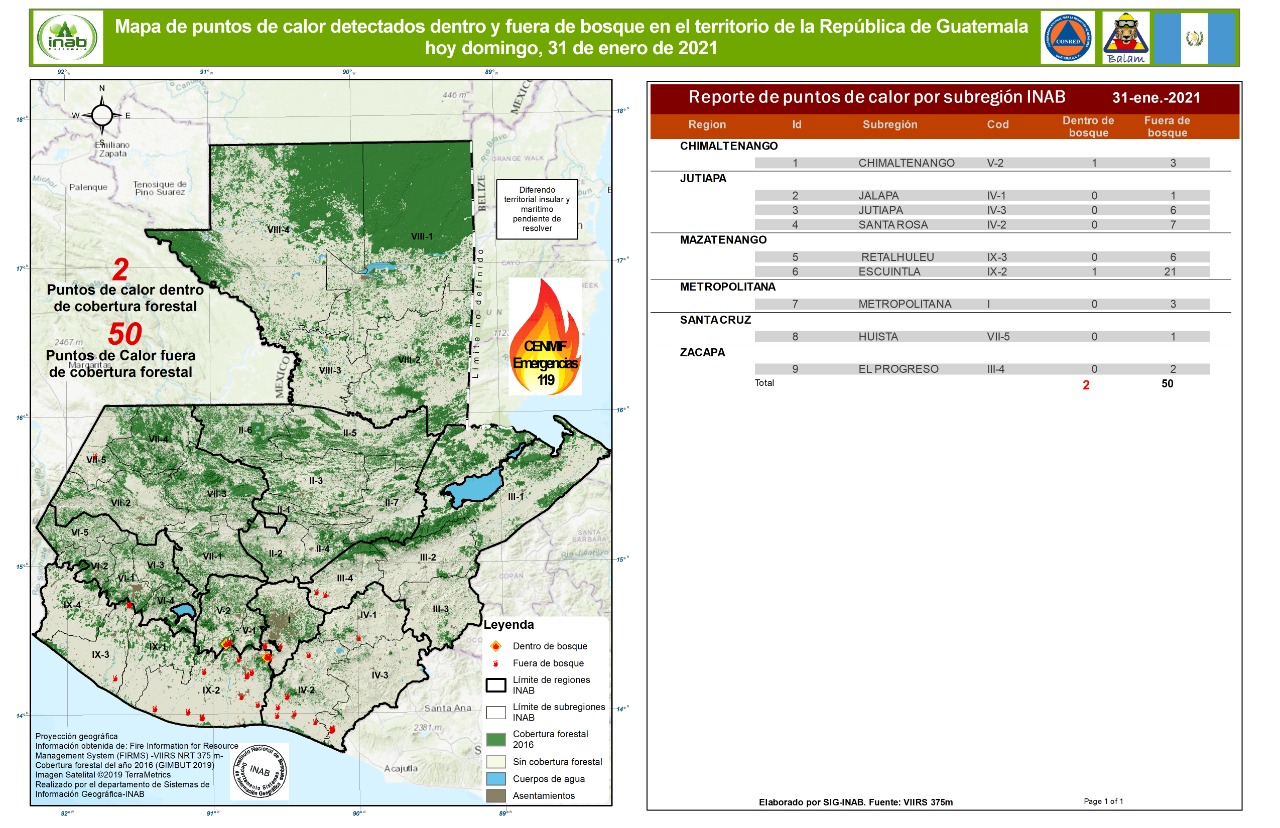Click the round INAB stamp below the map

point(259,771)
